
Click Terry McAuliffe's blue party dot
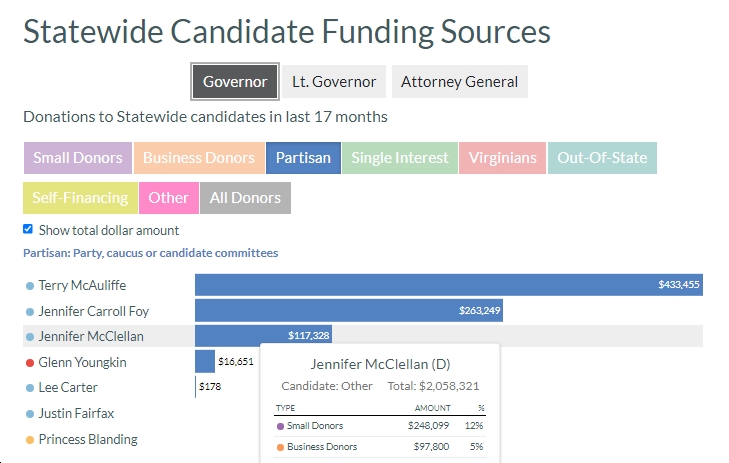[30, 286]
